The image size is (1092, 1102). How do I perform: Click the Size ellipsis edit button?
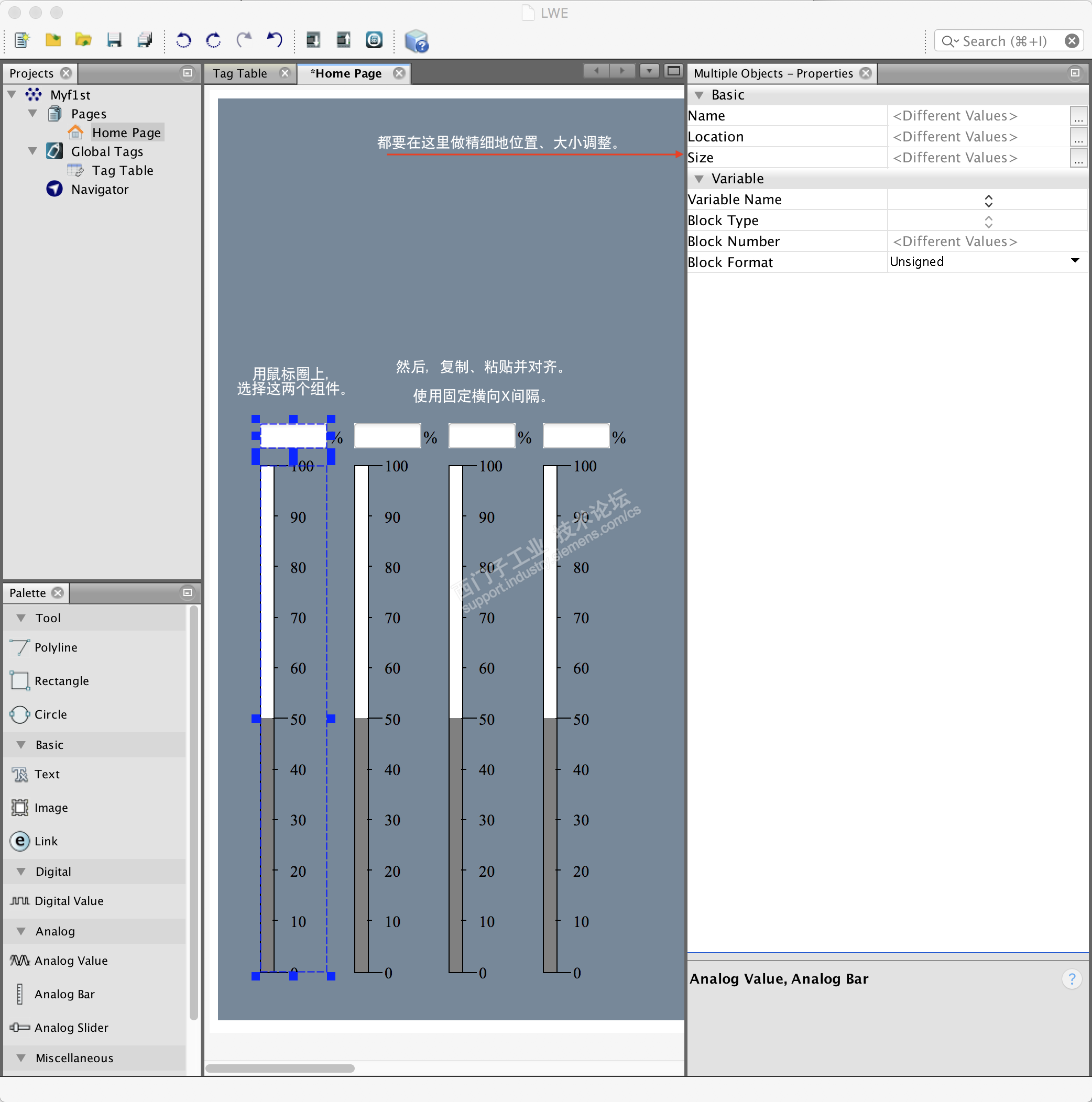point(1078,159)
